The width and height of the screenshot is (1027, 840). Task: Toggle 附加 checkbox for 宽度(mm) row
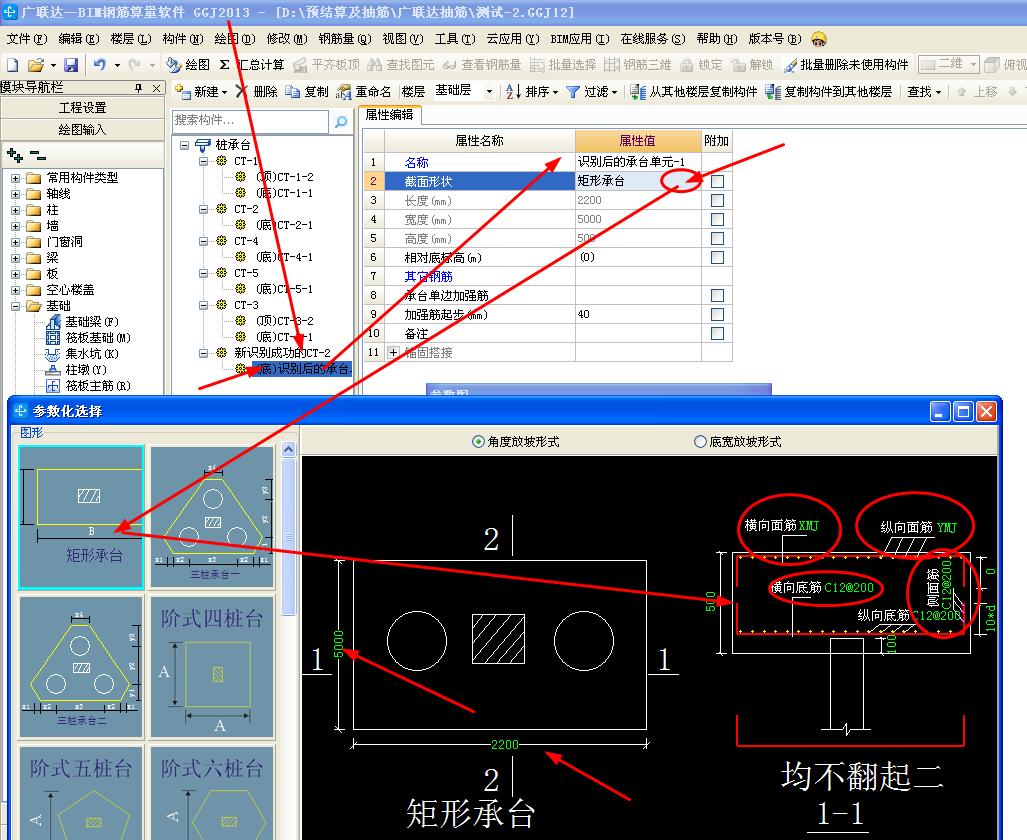click(717, 220)
